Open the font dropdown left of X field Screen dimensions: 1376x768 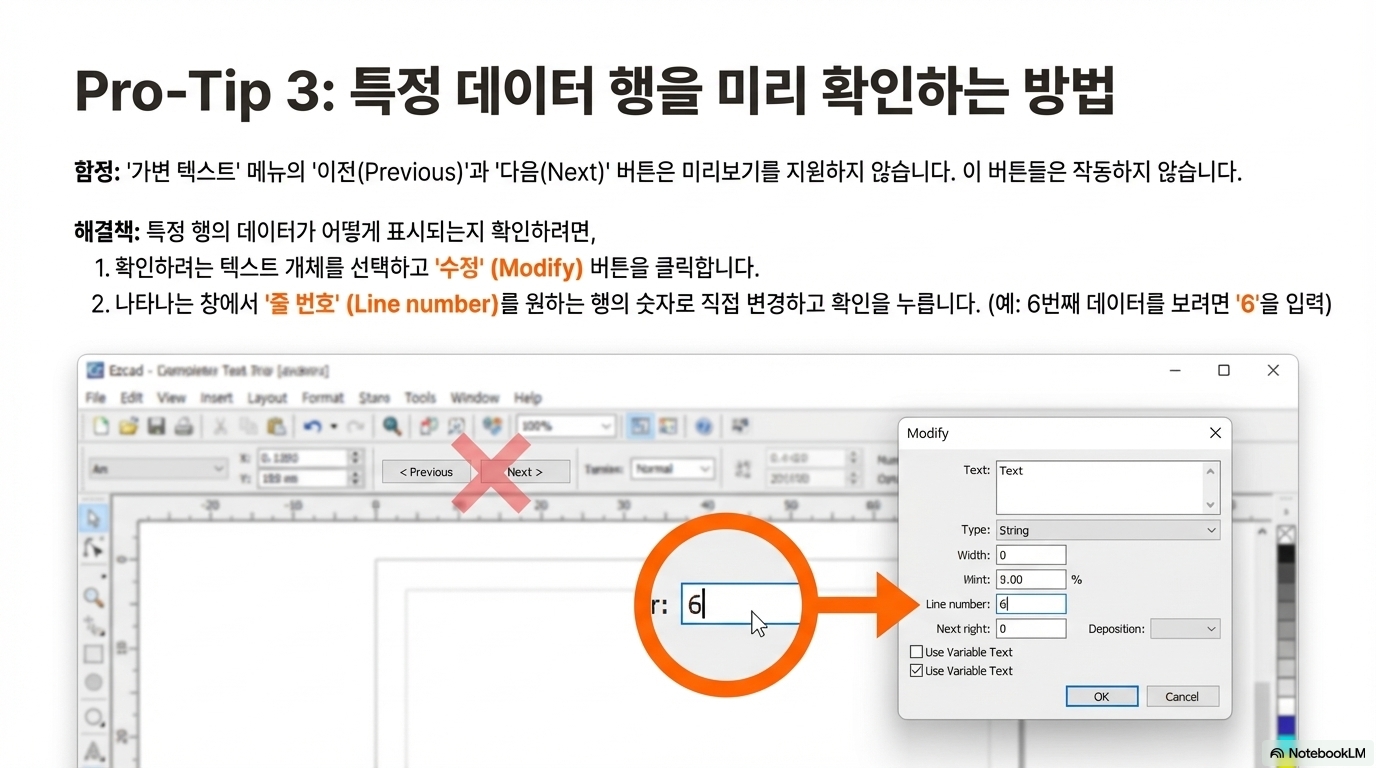[159, 469]
